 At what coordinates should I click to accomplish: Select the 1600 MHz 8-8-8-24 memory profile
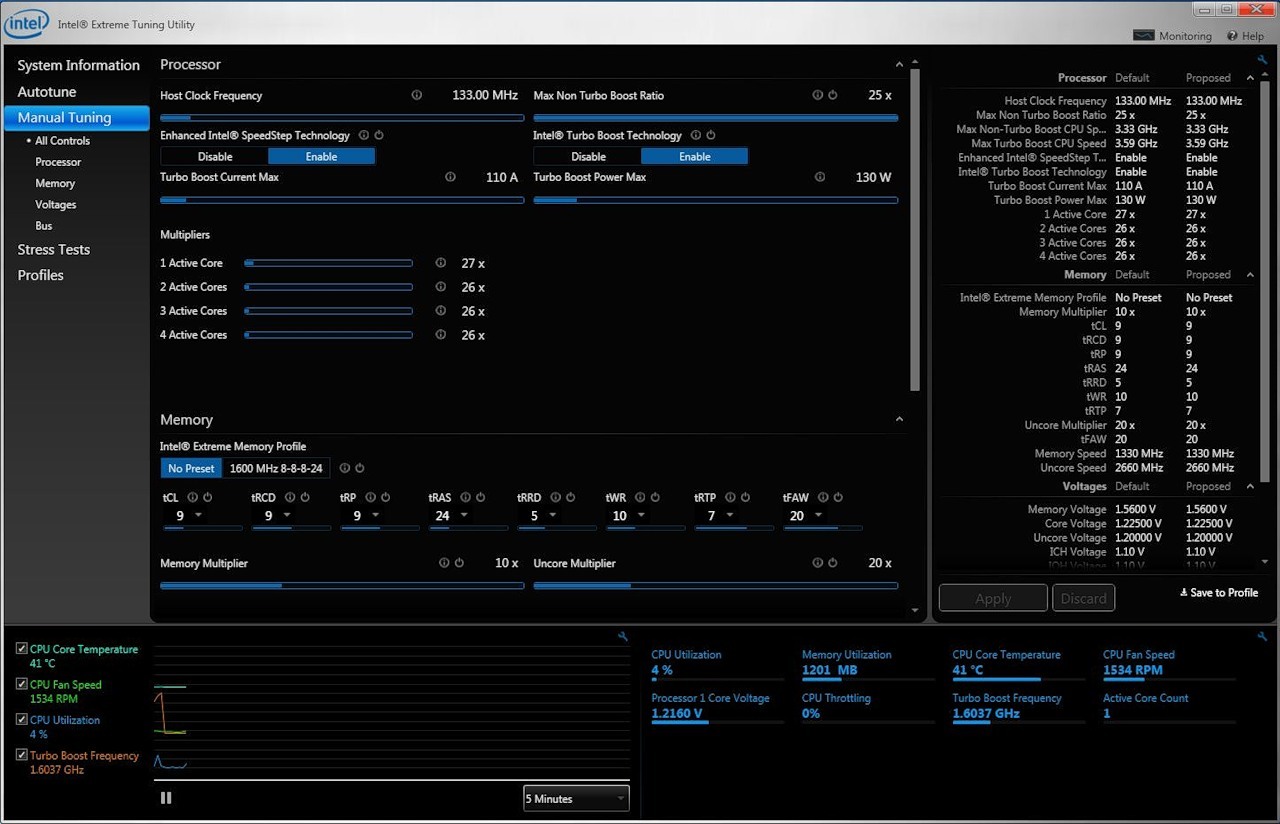pyautogui.click(x=276, y=468)
